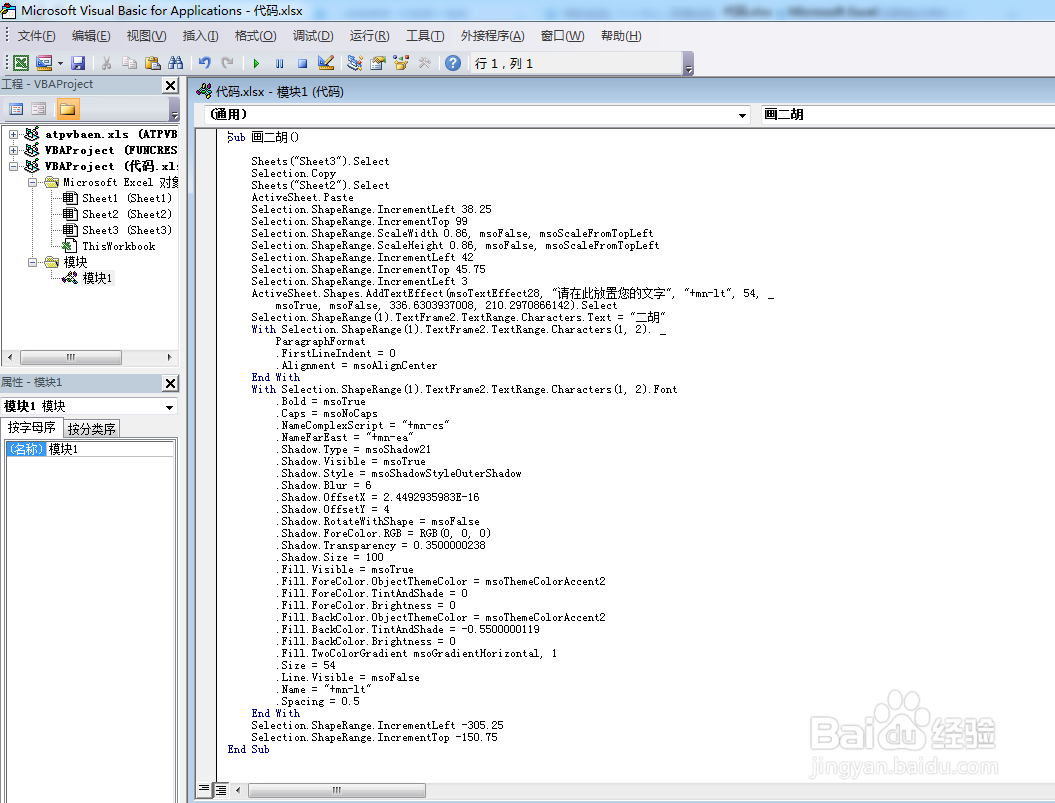Expand the VBAProject (FUNCRES) node

tap(13, 150)
